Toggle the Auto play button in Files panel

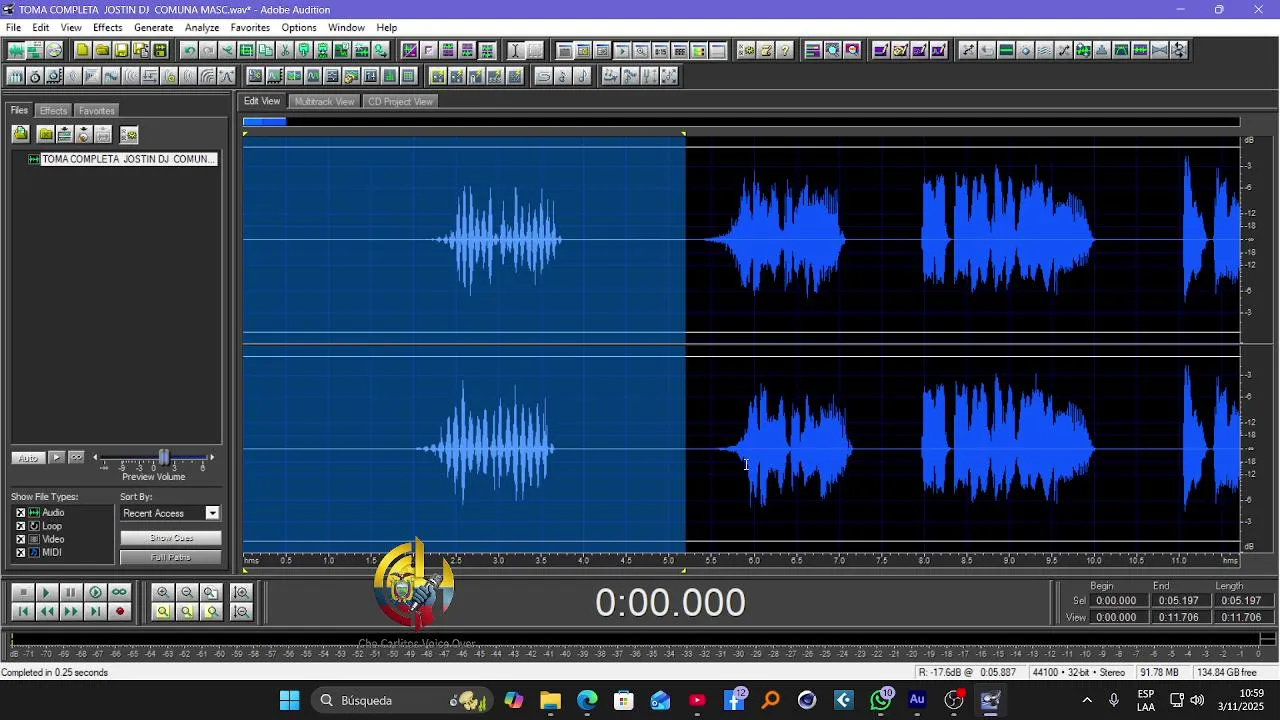tap(28, 457)
